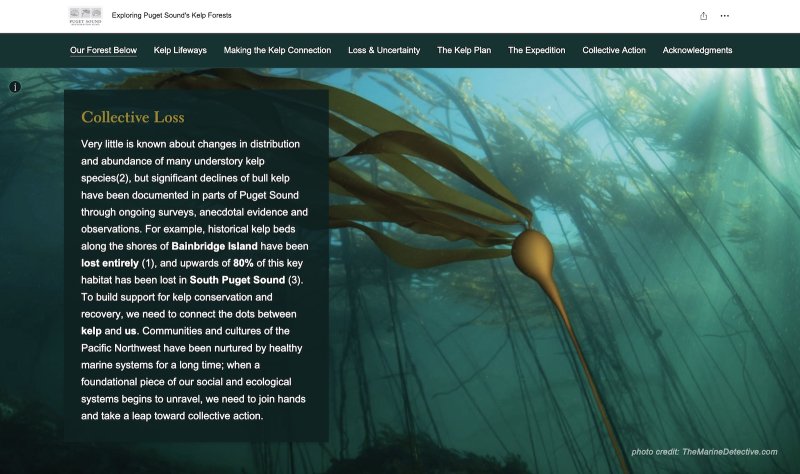Switch to the Collective Action section
This screenshot has width=800, height=474.
pyautogui.click(x=614, y=50)
